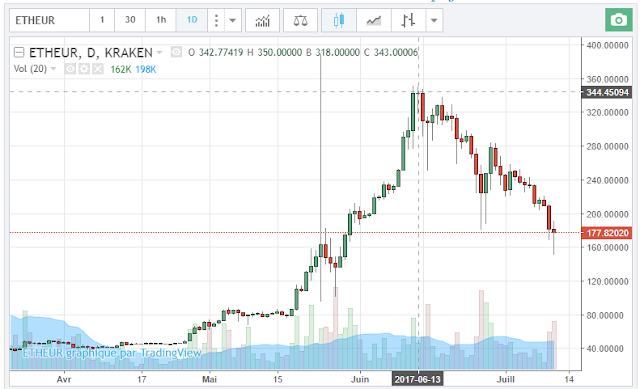Click the red 177.82020 price label

(x=607, y=233)
